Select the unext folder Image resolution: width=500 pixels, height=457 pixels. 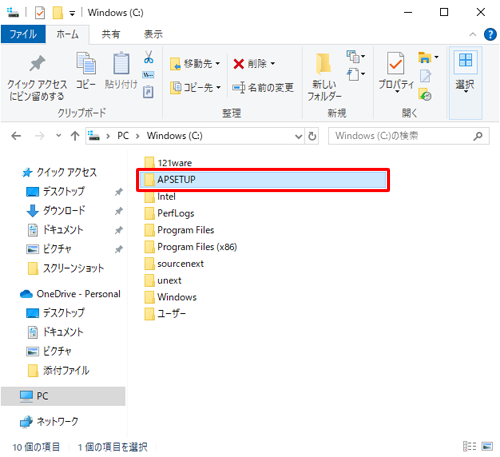[x=163, y=281]
